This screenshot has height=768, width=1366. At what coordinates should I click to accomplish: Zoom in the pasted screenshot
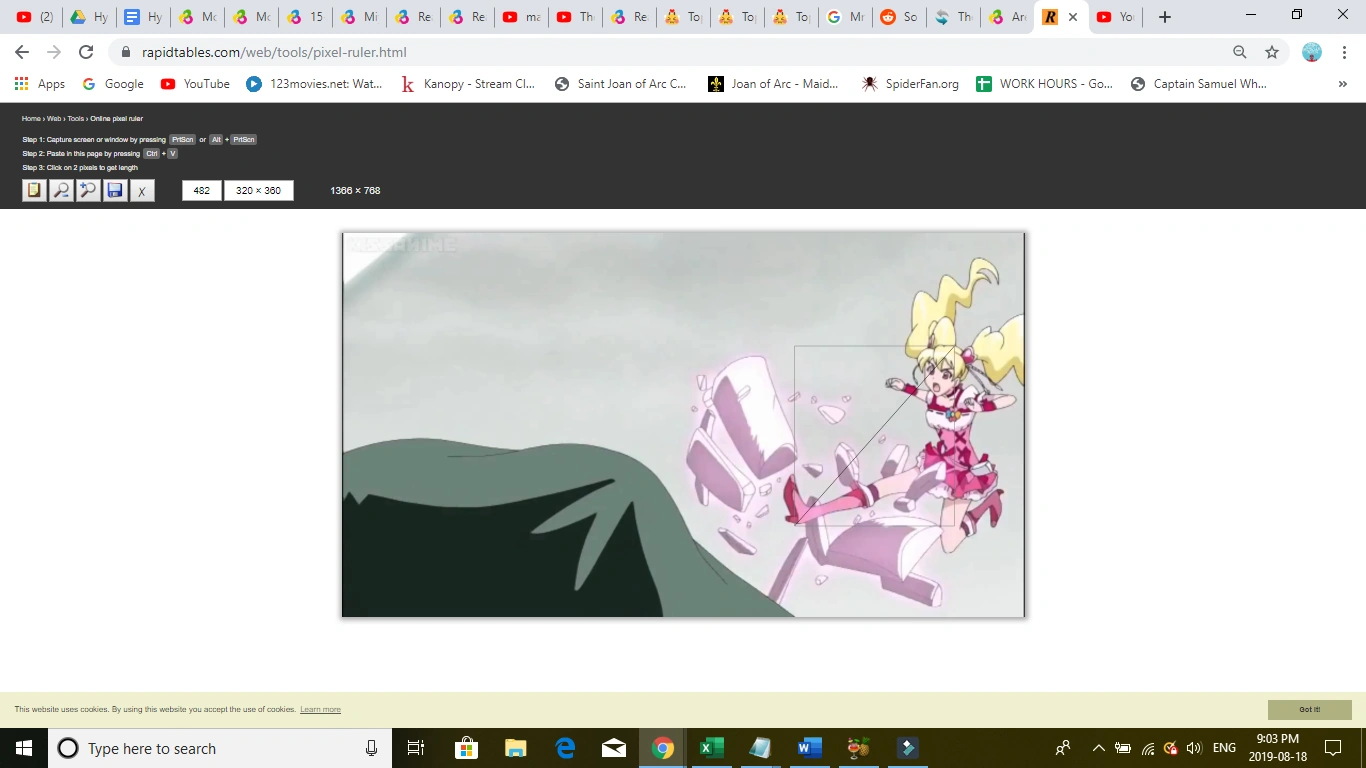pos(89,190)
